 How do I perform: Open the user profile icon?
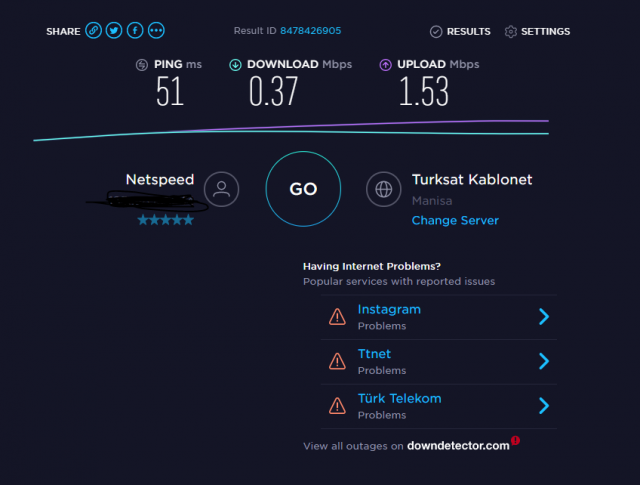pyautogui.click(x=221, y=189)
